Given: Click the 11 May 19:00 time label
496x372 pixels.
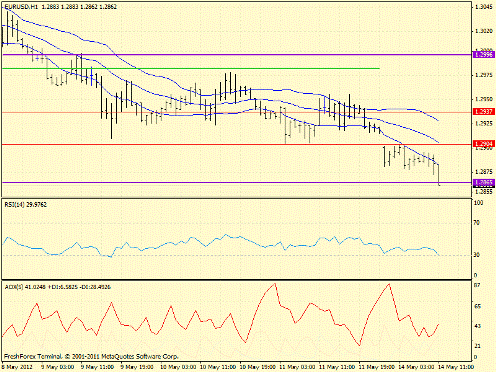Looking at the screenshot, I should [377, 367].
